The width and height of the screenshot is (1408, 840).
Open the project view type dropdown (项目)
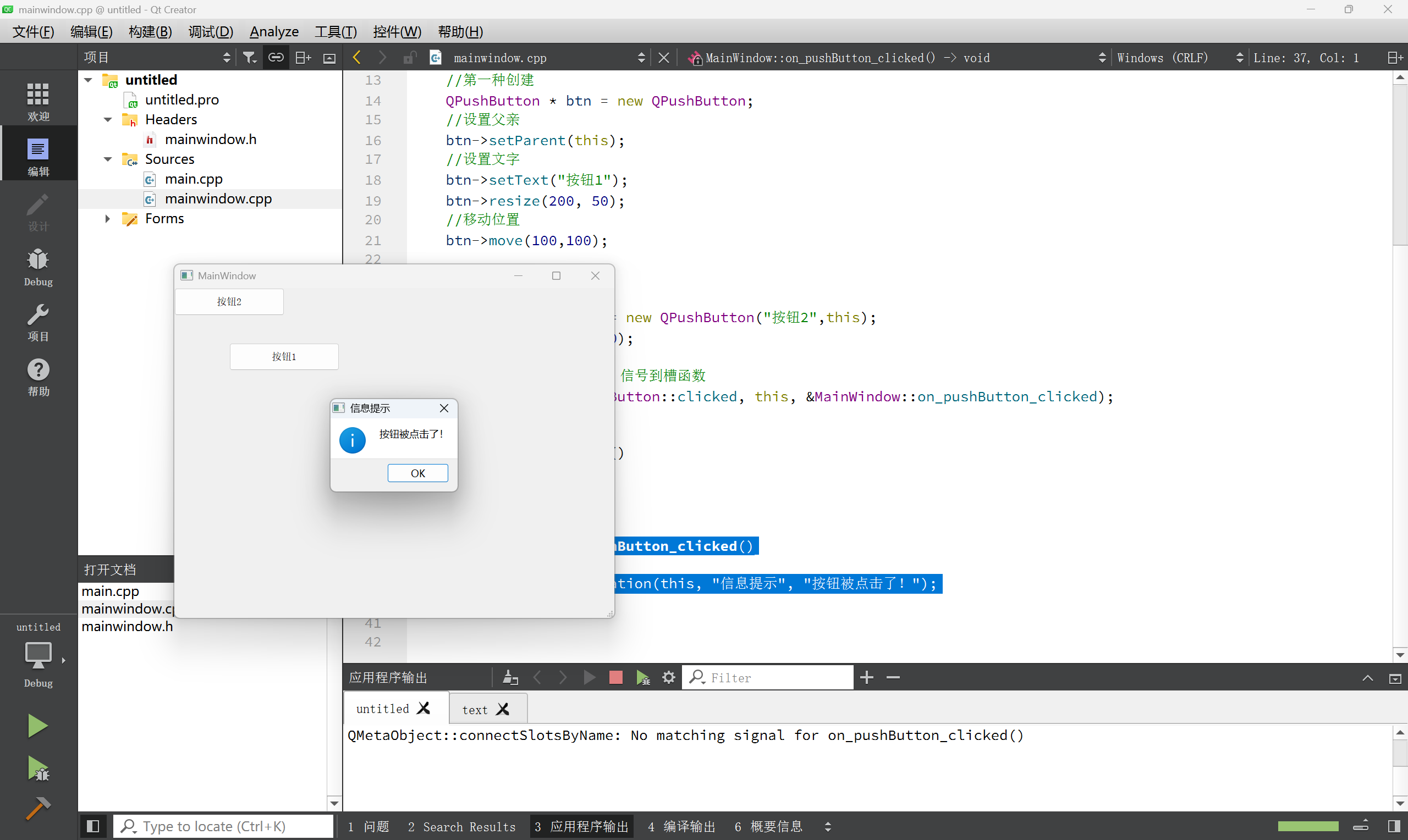click(x=157, y=58)
